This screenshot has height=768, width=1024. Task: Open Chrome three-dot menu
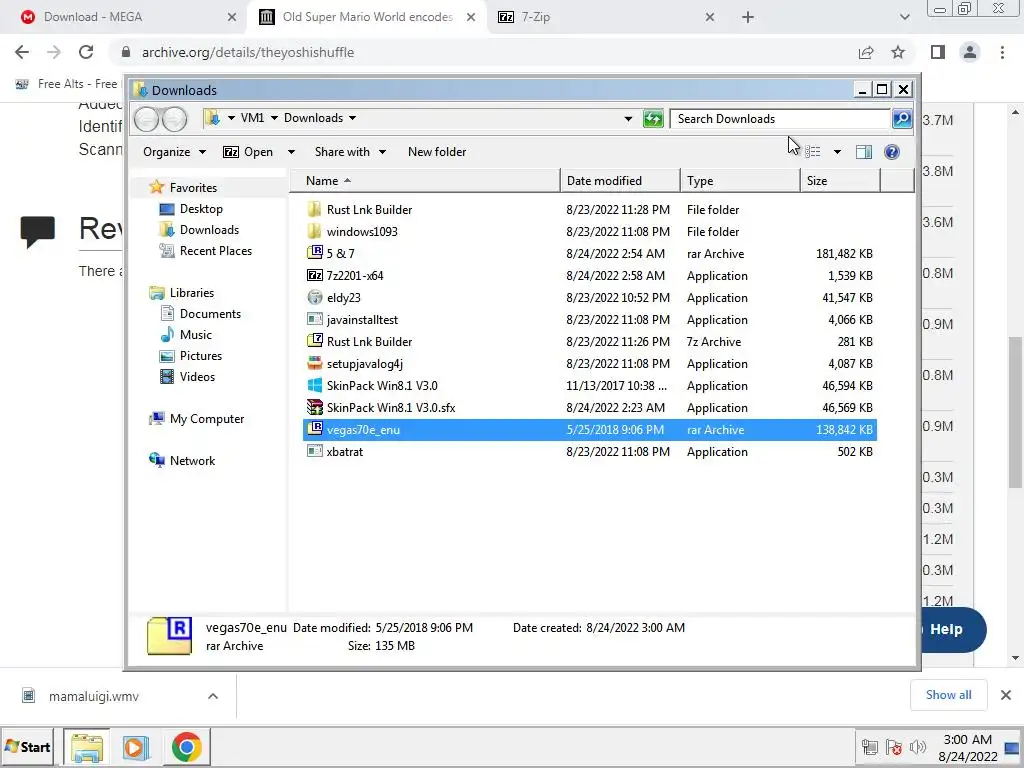[x=1002, y=52]
